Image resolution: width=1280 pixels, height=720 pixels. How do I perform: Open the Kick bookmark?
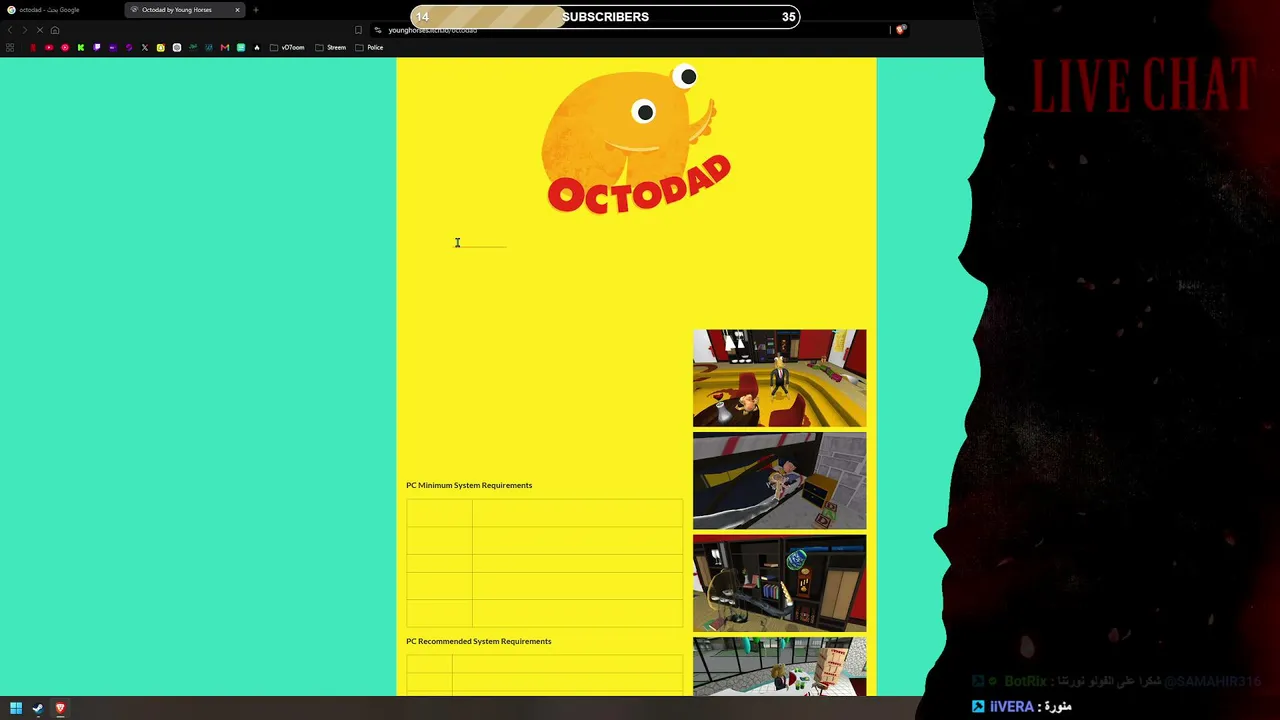[81, 47]
